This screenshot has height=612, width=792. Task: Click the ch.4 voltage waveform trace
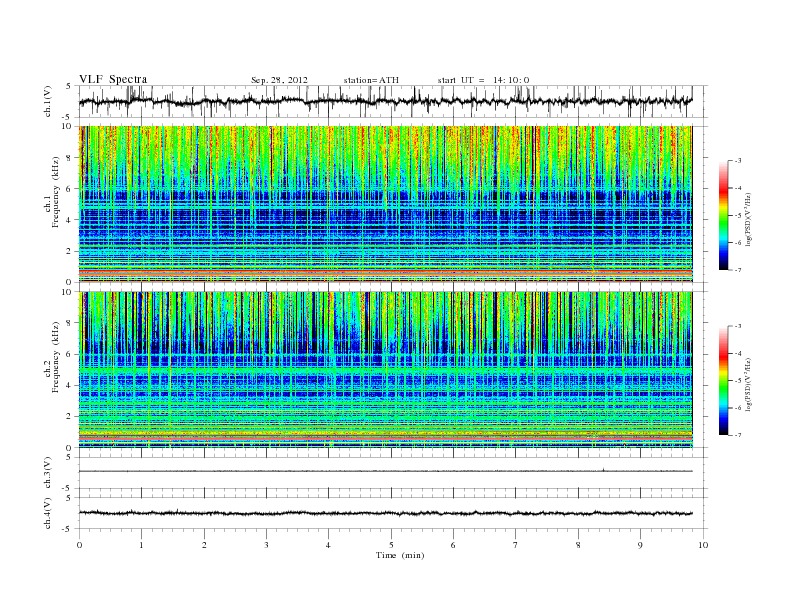pos(386,513)
